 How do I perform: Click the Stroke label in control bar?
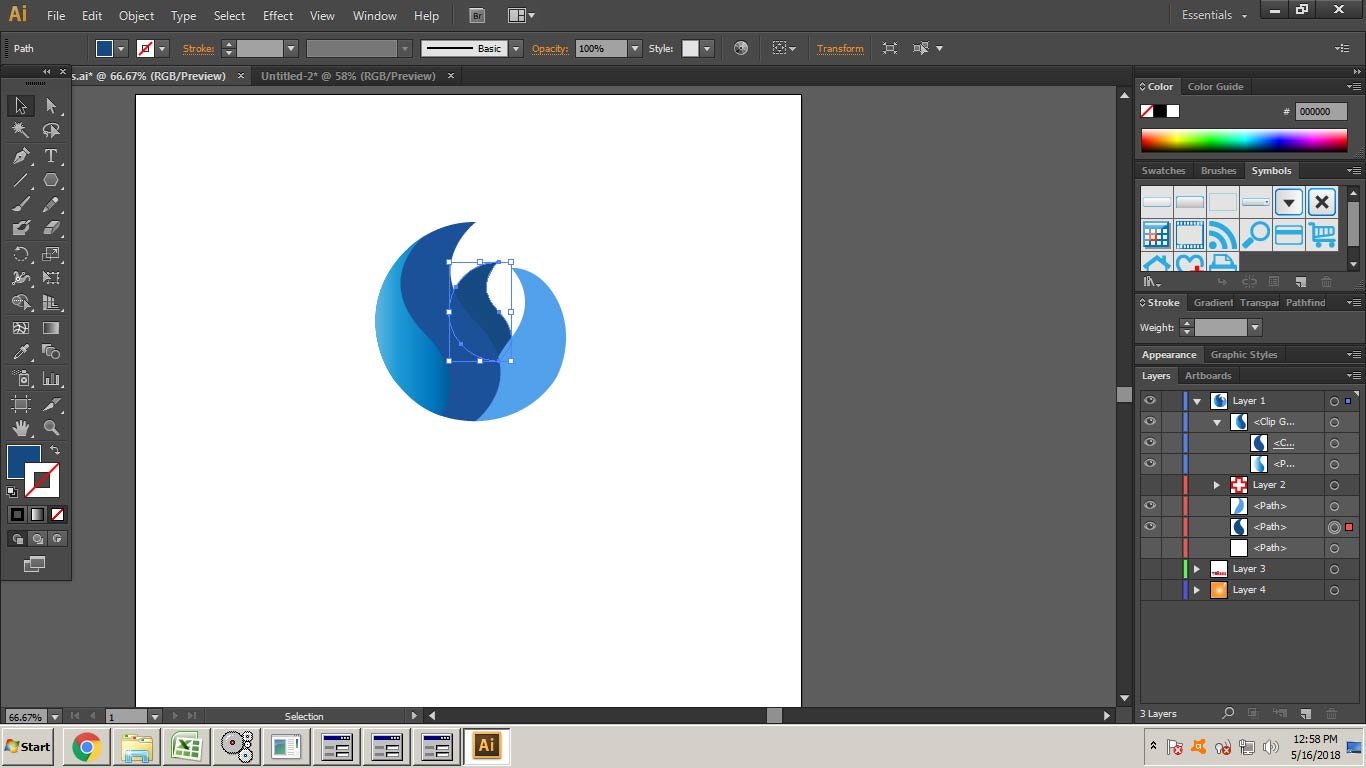pos(198,48)
